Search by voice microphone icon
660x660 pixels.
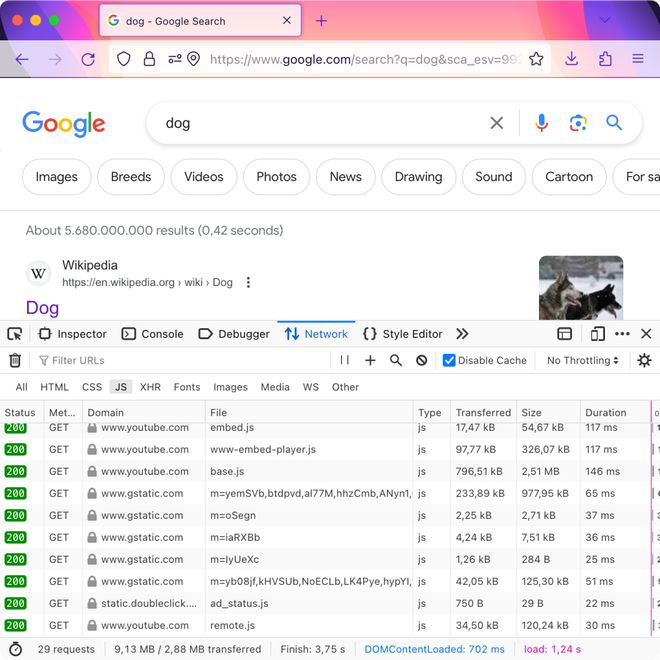coord(541,123)
